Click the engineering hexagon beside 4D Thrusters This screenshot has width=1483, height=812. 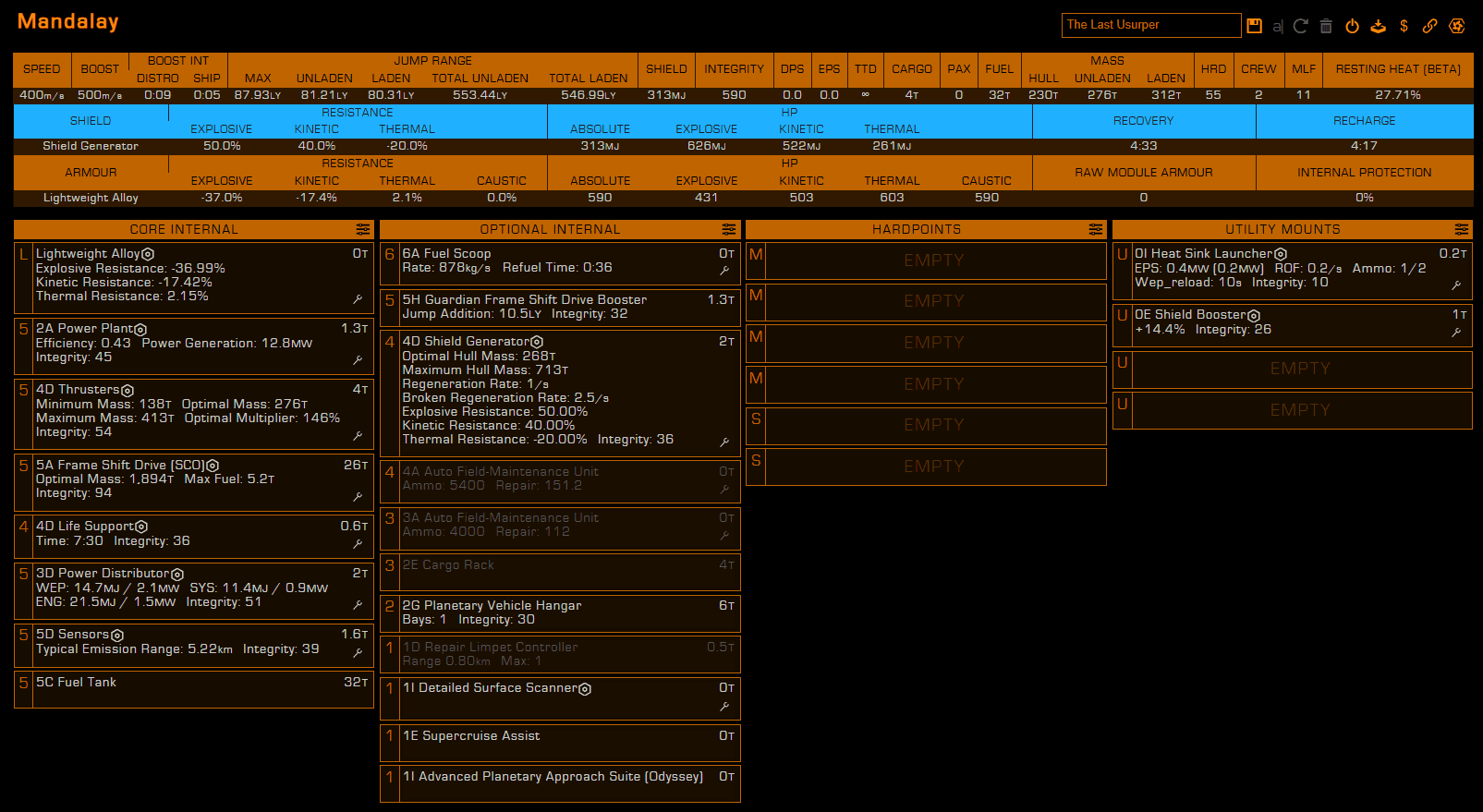[x=128, y=391]
